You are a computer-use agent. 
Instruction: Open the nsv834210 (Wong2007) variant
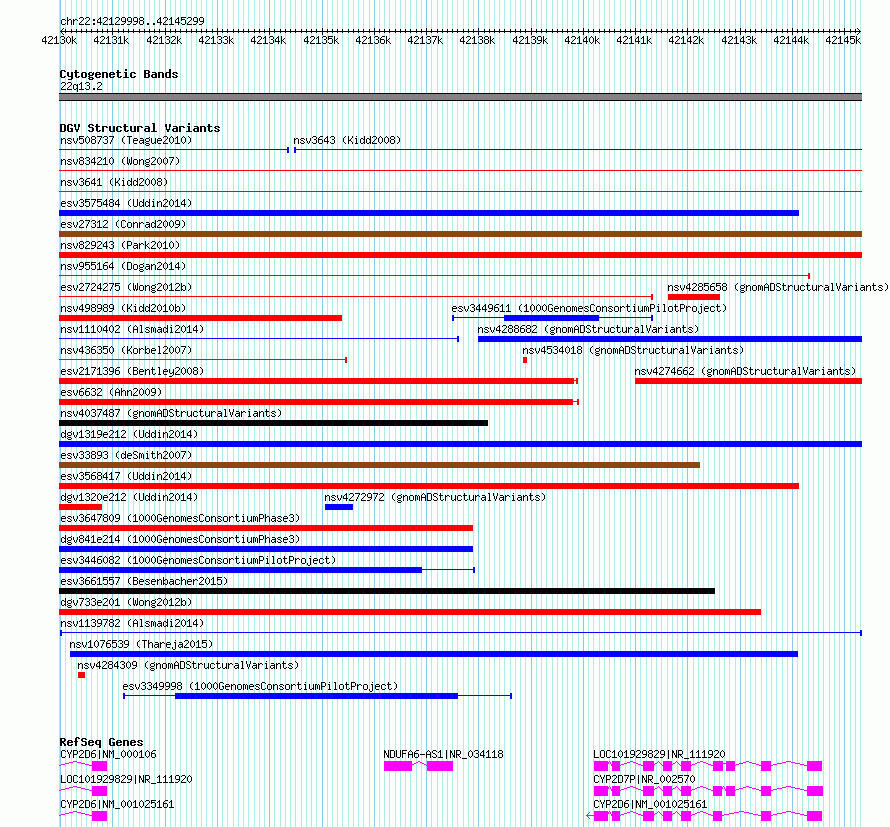point(120,161)
